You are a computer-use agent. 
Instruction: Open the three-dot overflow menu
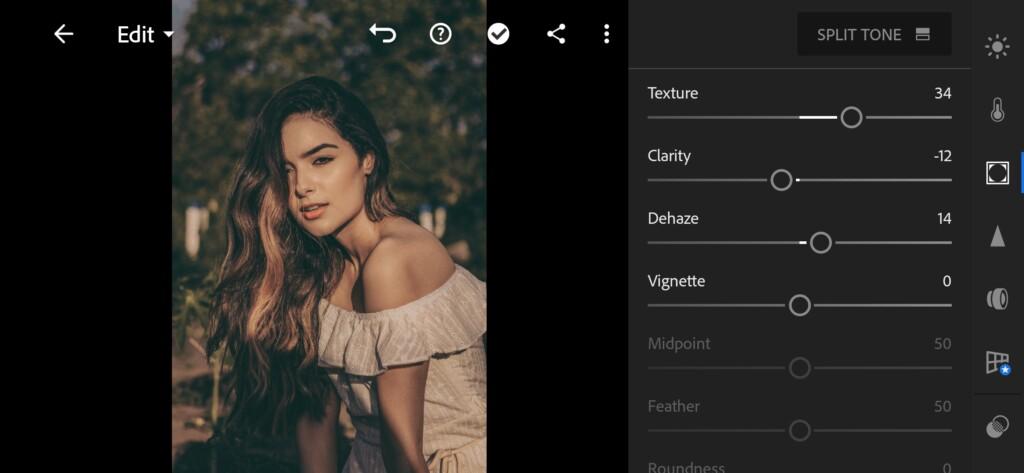(607, 34)
